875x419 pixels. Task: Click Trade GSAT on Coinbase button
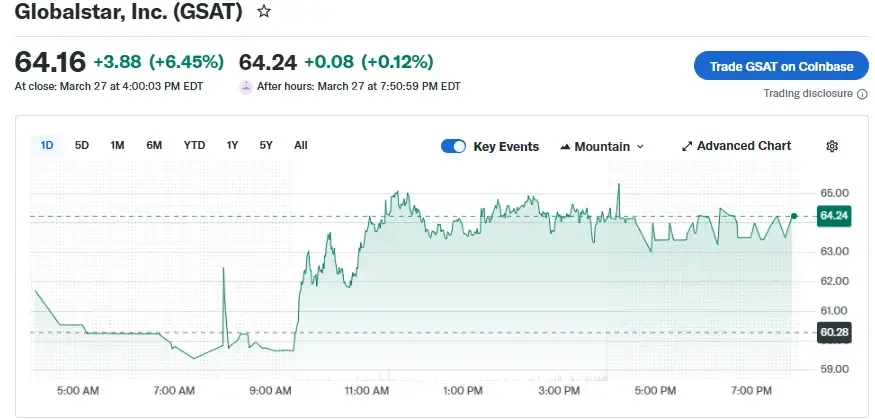(781, 66)
